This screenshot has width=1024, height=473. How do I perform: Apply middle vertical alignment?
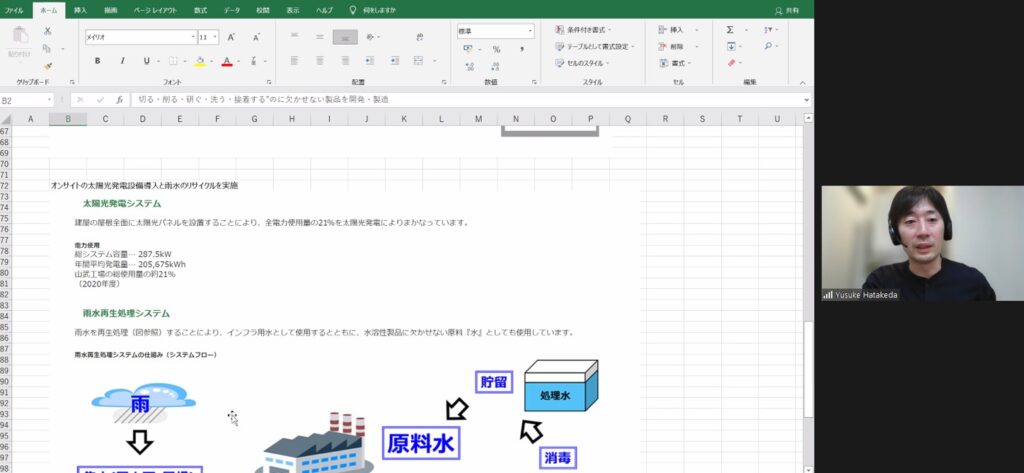tap(320, 37)
